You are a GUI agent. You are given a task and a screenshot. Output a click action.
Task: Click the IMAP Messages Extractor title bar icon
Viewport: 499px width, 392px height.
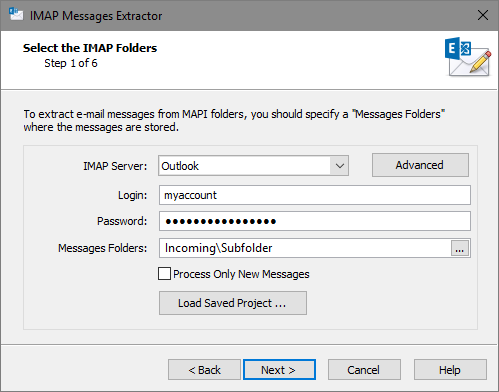(16, 15)
